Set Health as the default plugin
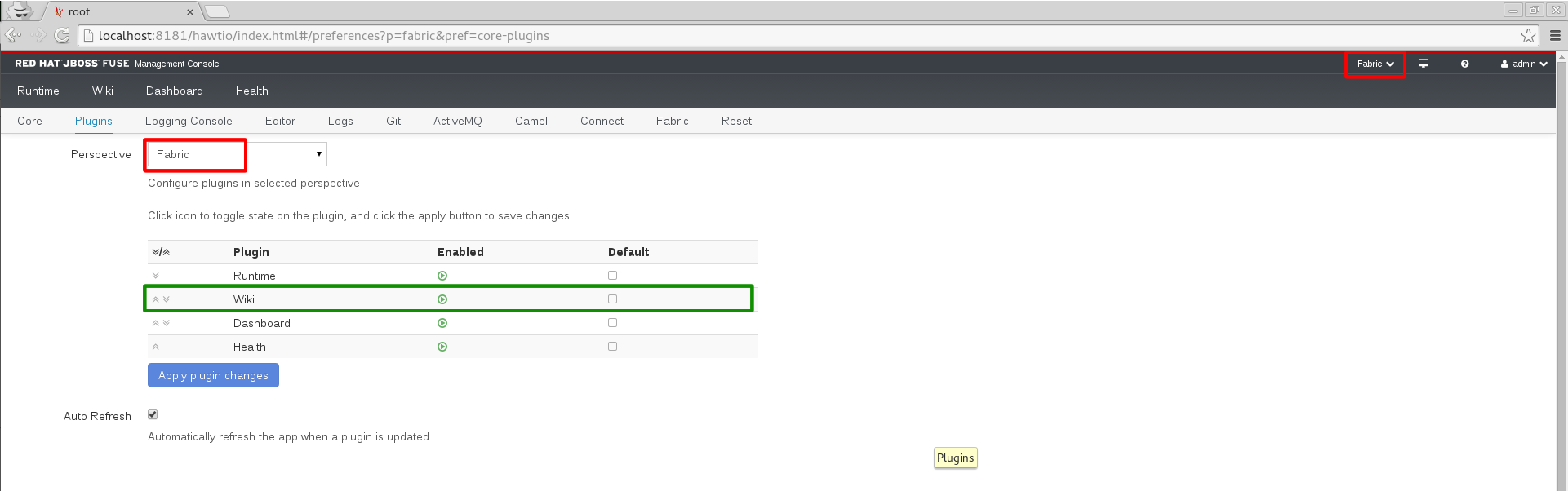1568x491 pixels. tap(612, 347)
